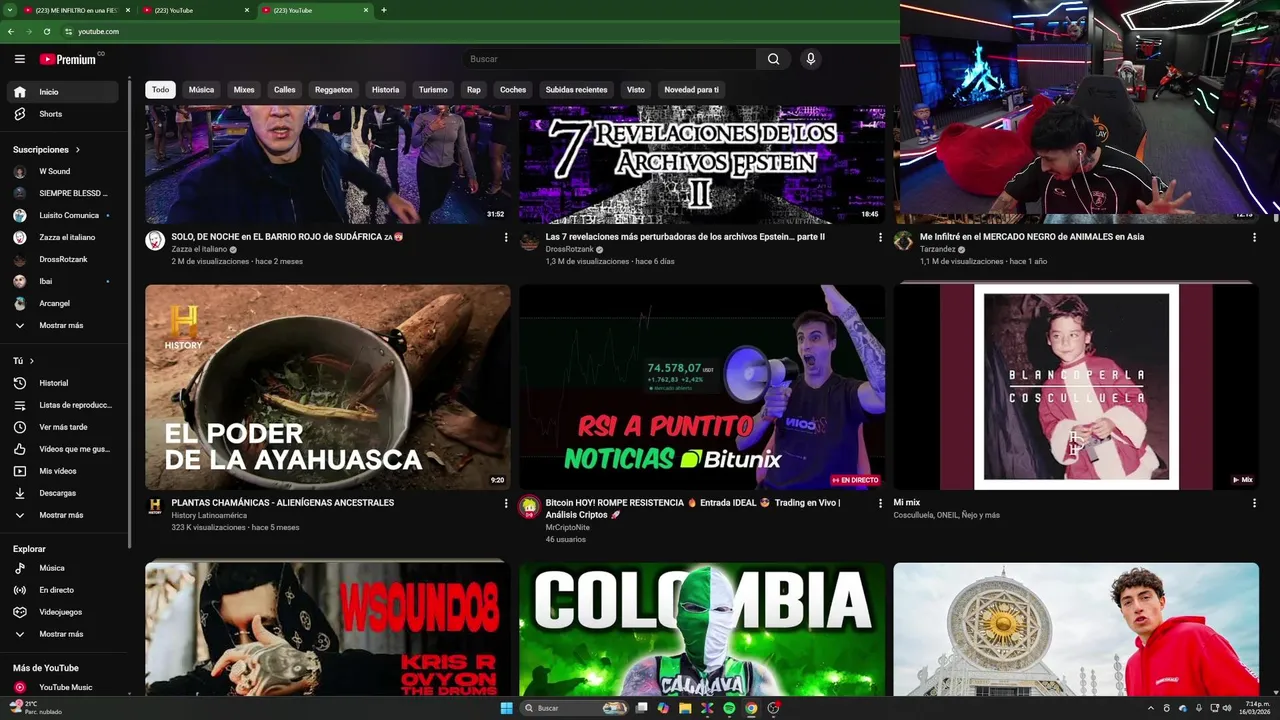Image resolution: width=1280 pixels, height=720 pixels.
Task: Click the YouTube Premium logo
Action: pos(70,59)
